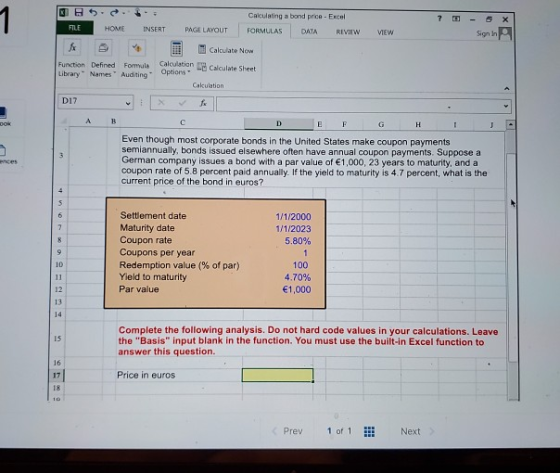Switch to the HOME tab
The width and height of the screenshot is (560, 473).
point(114,29)
